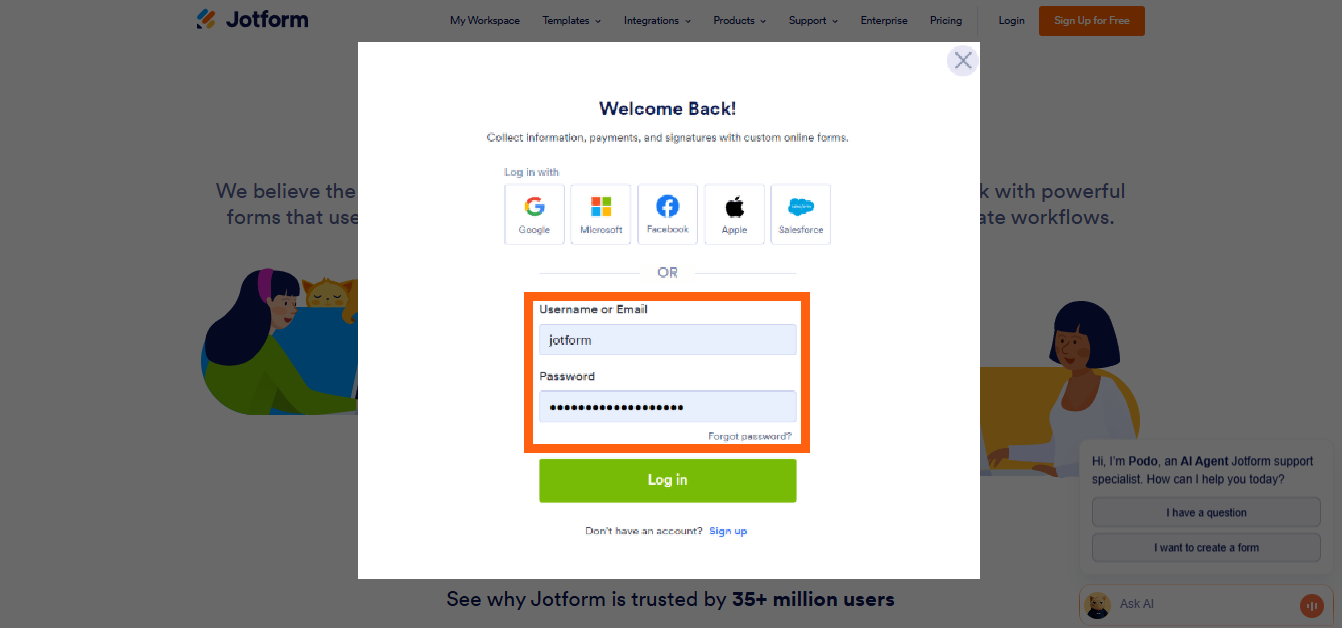Close the Welcome Back login dialog
The width and height of the screenshot is (1342, 628).
coord(963,61)
